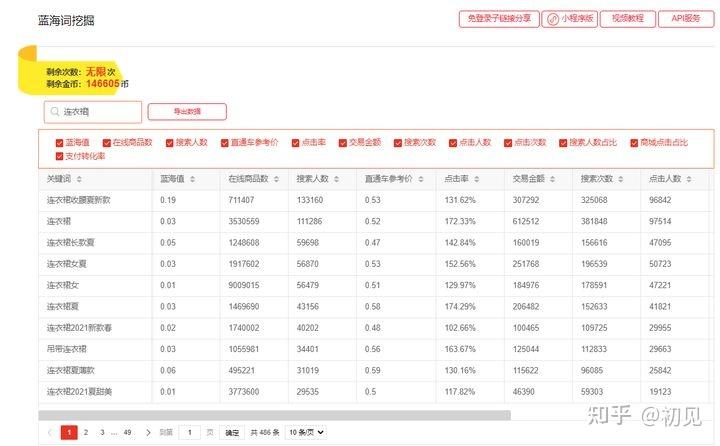720x446 pixels.
Task: Disable the 支付转化率 filter checkbox
Action: click(59, 156)
